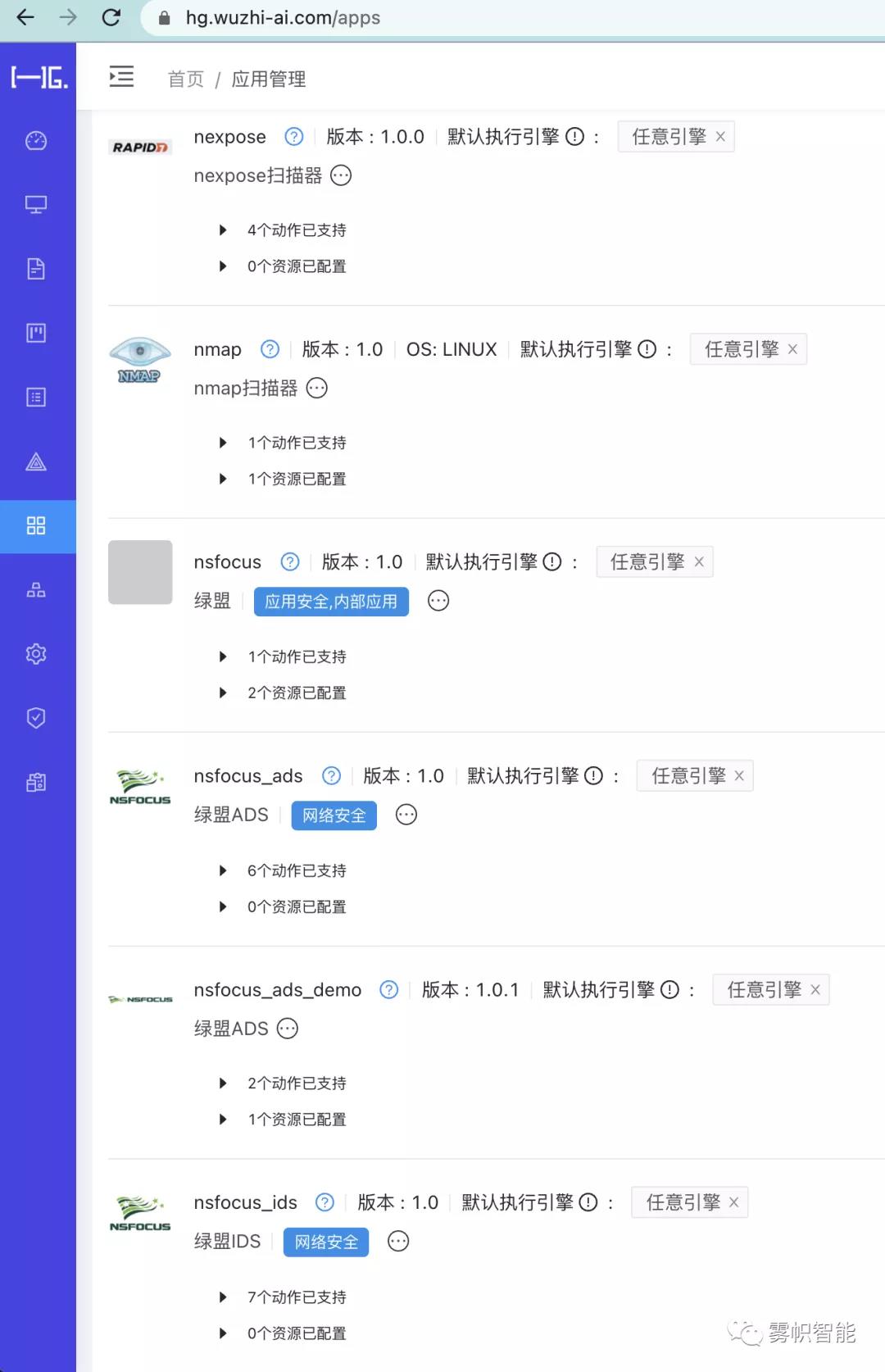Image resolution: width=885 pixels, height=1372 pixels.
Task: Open more options in the nsfocus 绿盟 row
Action: pos(439,602)
